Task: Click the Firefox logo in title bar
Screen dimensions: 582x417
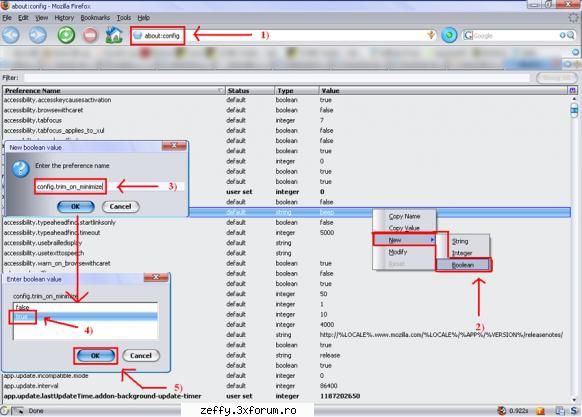Action: pyautogui.click(x=5, y=6)
